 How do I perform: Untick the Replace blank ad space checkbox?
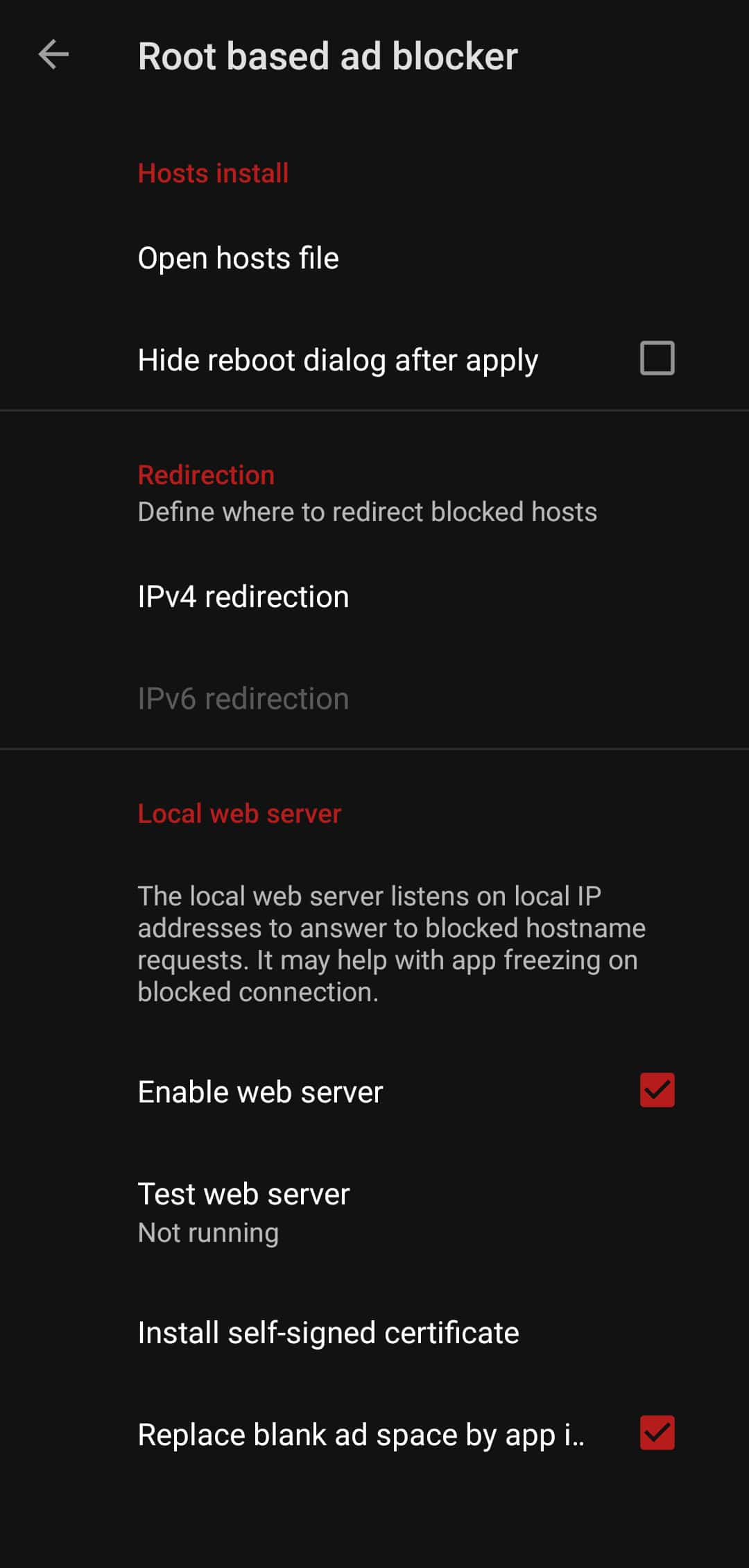coord(657,1433)
